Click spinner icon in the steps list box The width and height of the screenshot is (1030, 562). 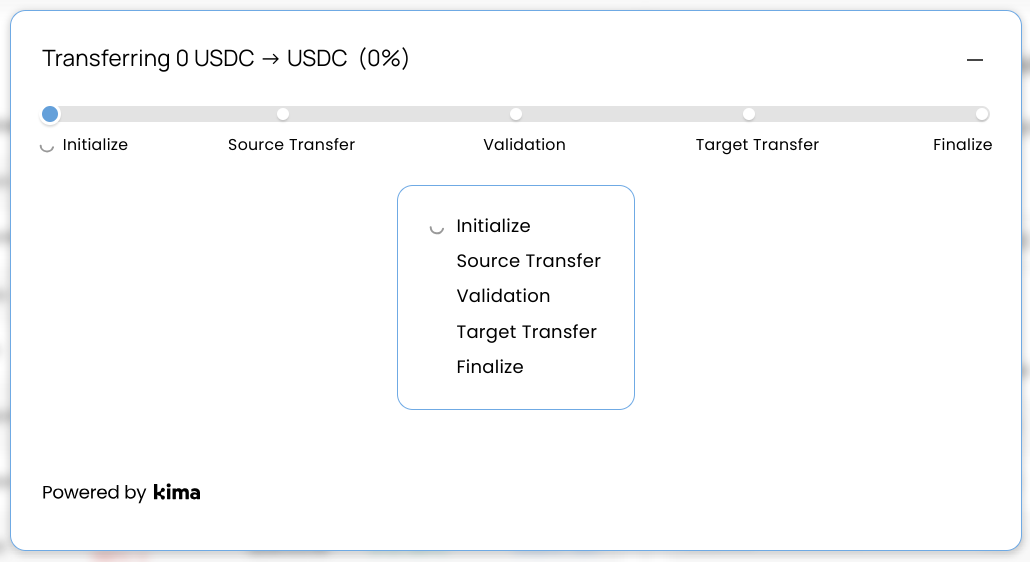(x=436, y=228)
